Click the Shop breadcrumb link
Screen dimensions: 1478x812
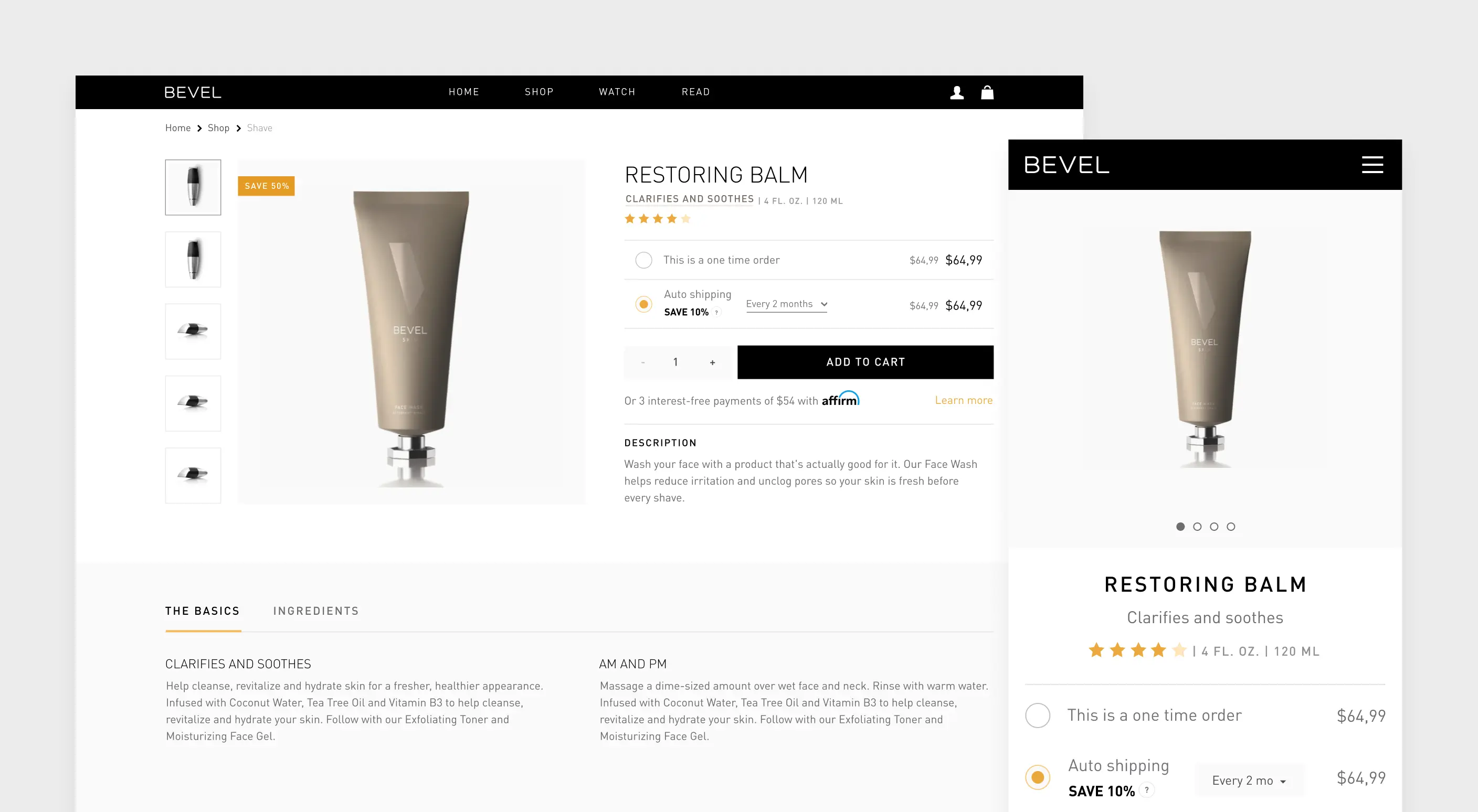click(218, 128)
